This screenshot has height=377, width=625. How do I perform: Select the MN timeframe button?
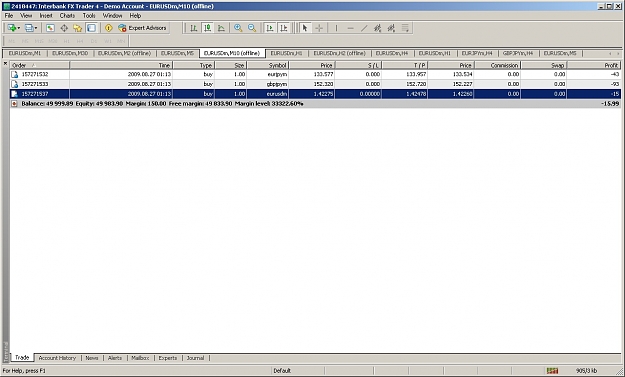coord(121,41)
